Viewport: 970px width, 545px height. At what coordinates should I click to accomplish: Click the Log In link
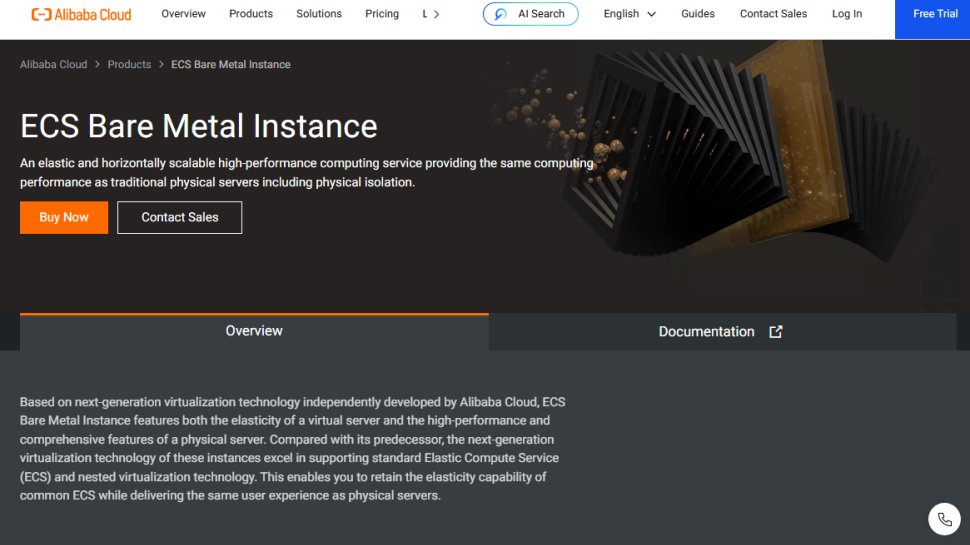click(846, 14)
